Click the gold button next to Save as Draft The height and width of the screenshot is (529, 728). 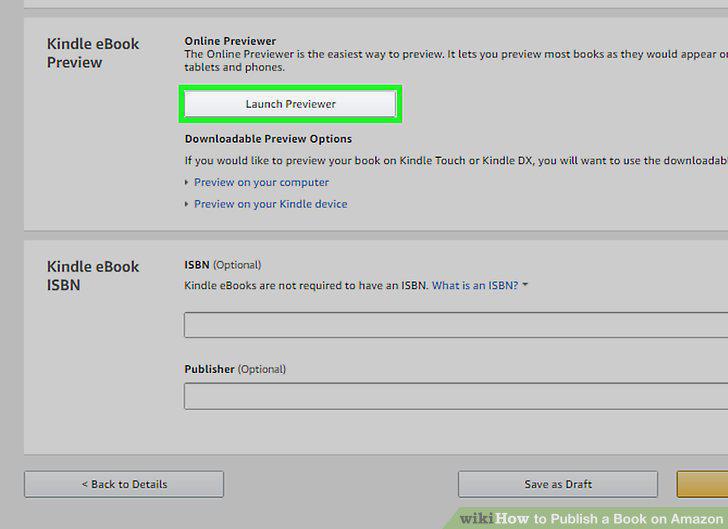pyautogui.click(x=702, y=484)
